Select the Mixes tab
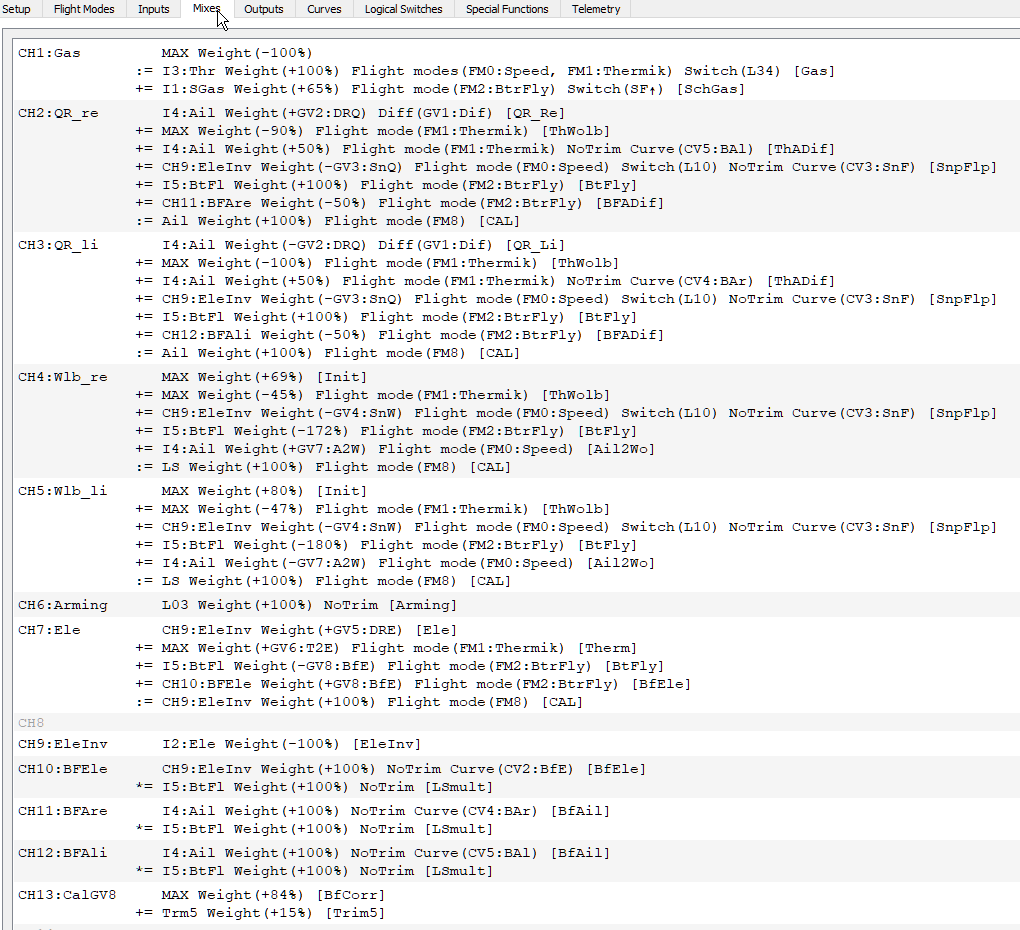This screenshot has width=1020, height=930. tap(206, 8)
